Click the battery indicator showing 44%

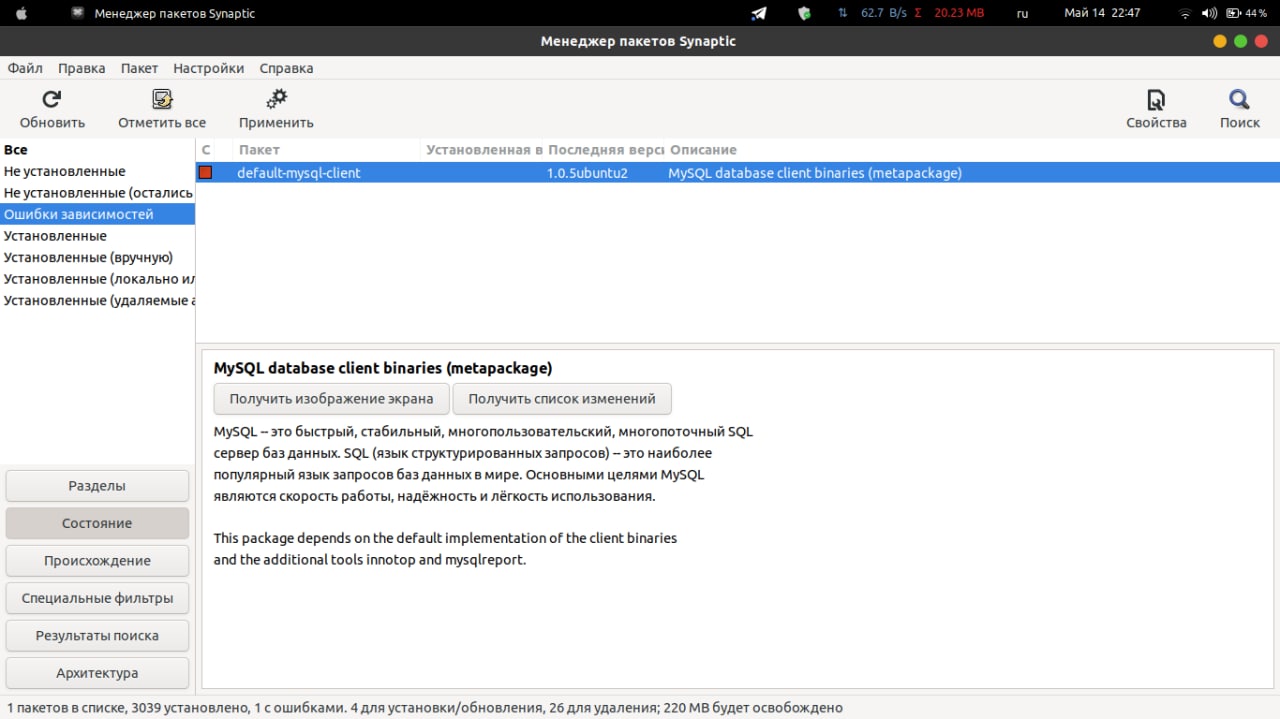[x=1247, y=13]
